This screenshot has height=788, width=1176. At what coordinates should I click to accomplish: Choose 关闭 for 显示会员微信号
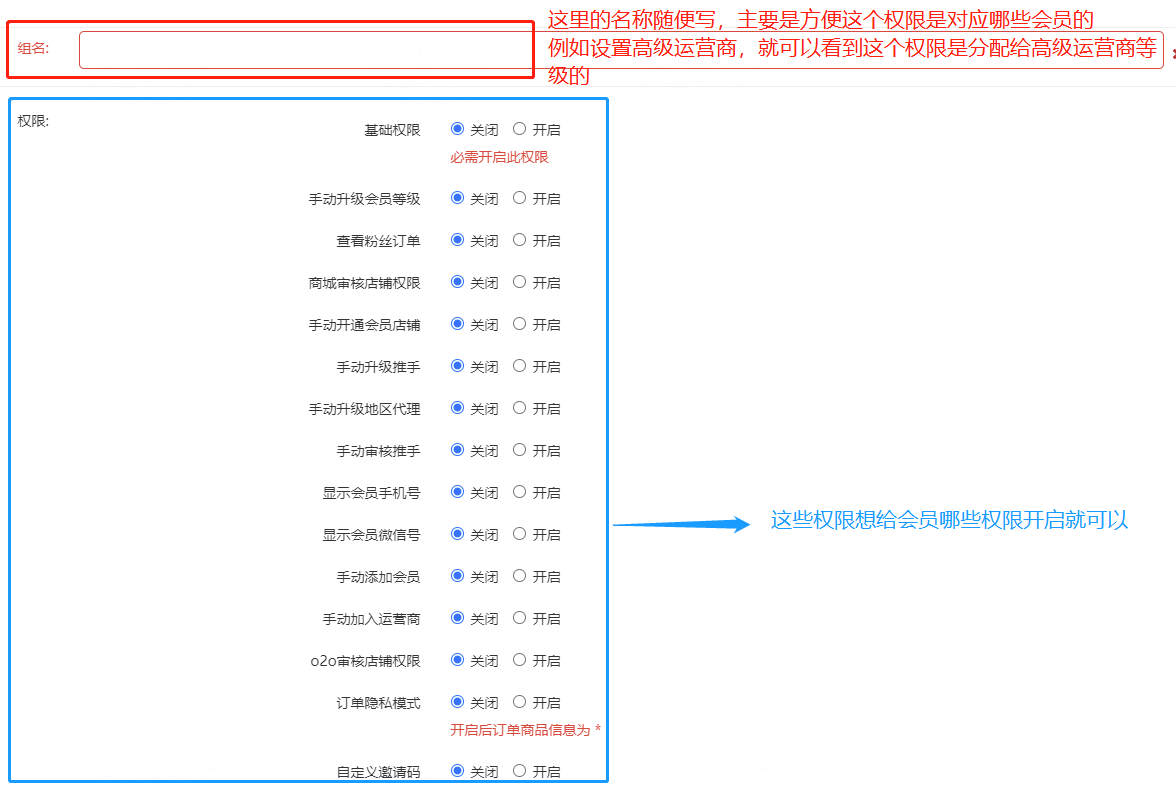coord(457,534)
